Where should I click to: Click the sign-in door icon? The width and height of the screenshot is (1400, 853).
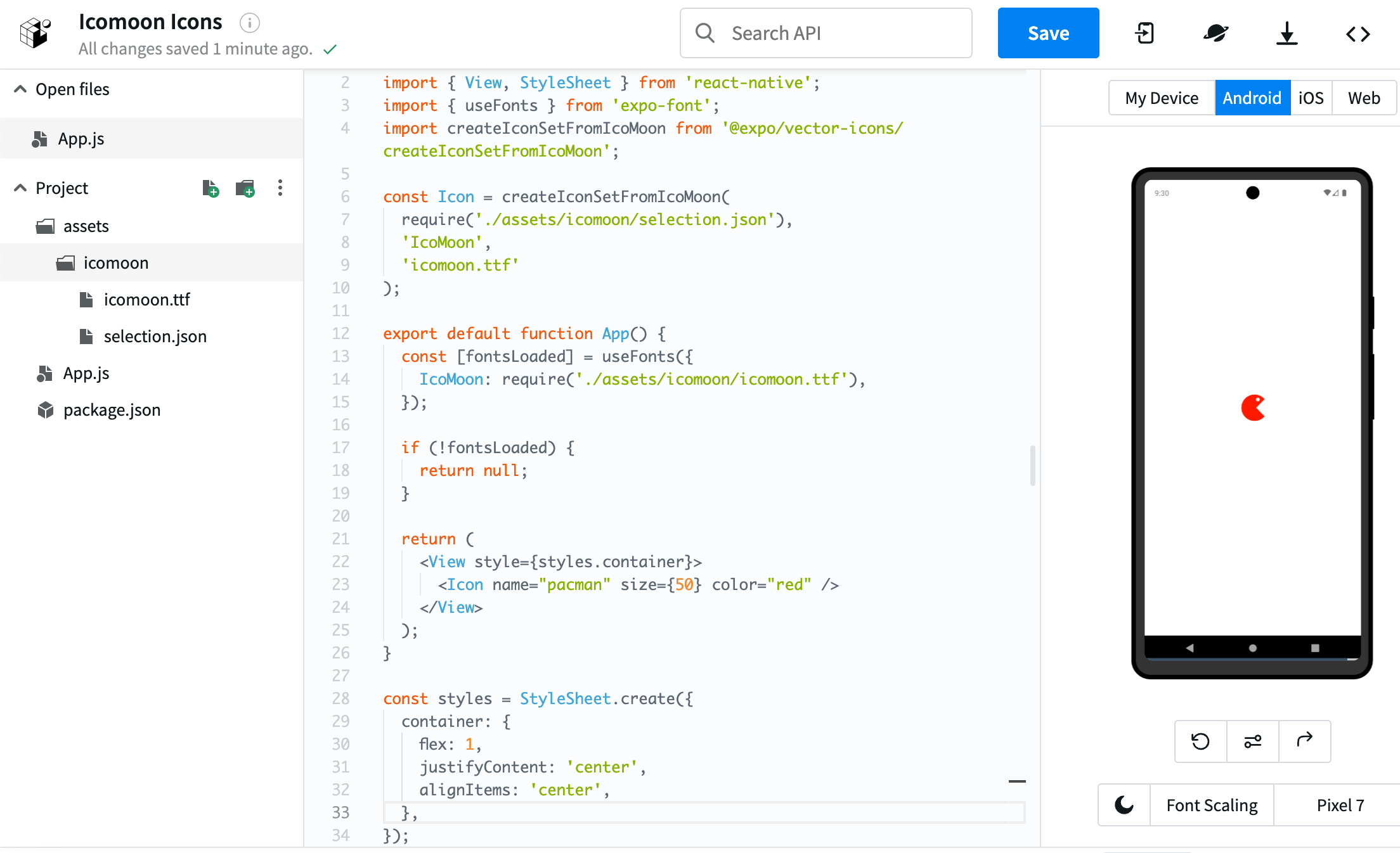(x=1145, y=33)
